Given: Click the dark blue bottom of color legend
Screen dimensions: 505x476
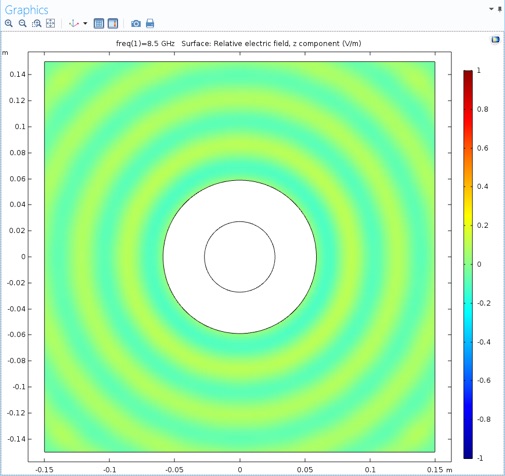Looking at the screenshot, I should (x=468, y=454).
